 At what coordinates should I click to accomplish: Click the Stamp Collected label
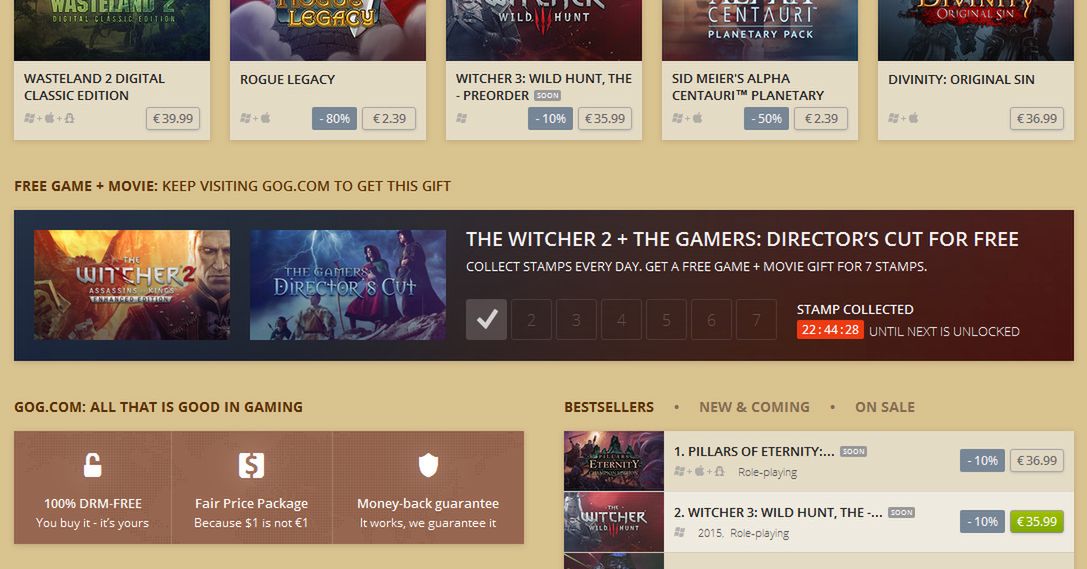(855, 310)
